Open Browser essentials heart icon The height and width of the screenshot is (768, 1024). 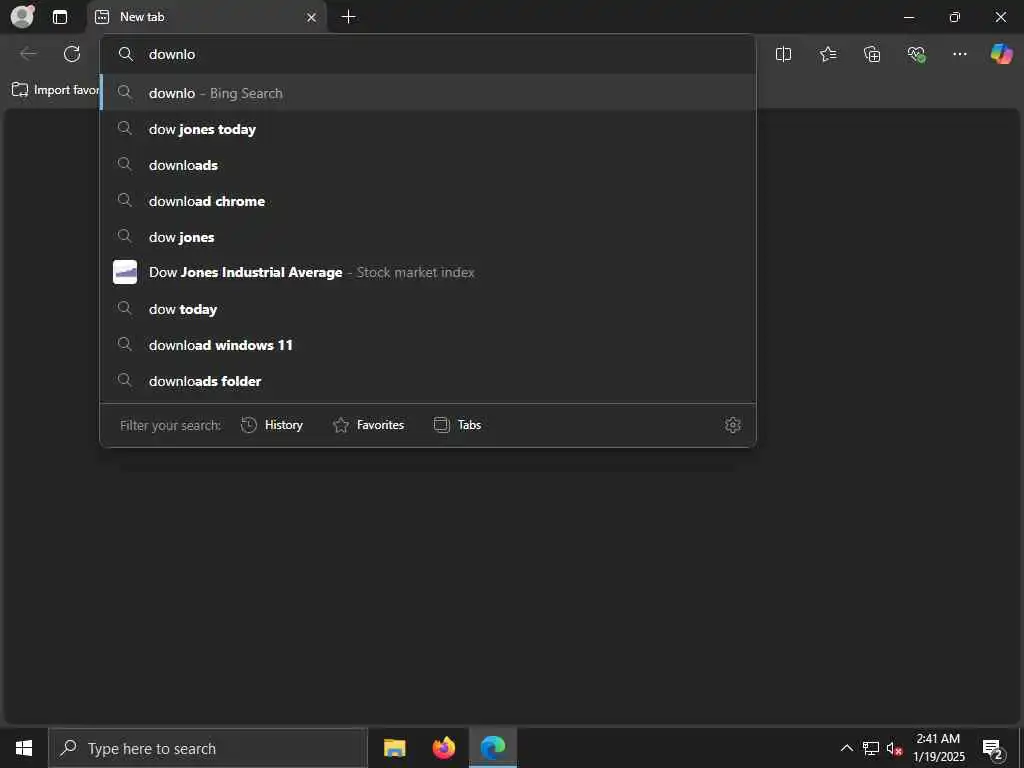(x=916, y=54)
